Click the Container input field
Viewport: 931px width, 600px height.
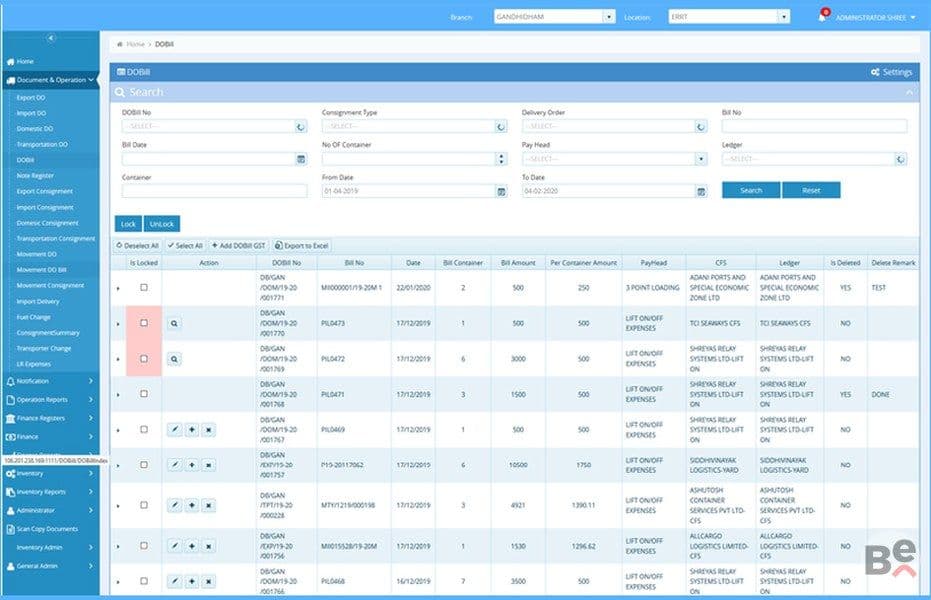(x=214, y=191)
